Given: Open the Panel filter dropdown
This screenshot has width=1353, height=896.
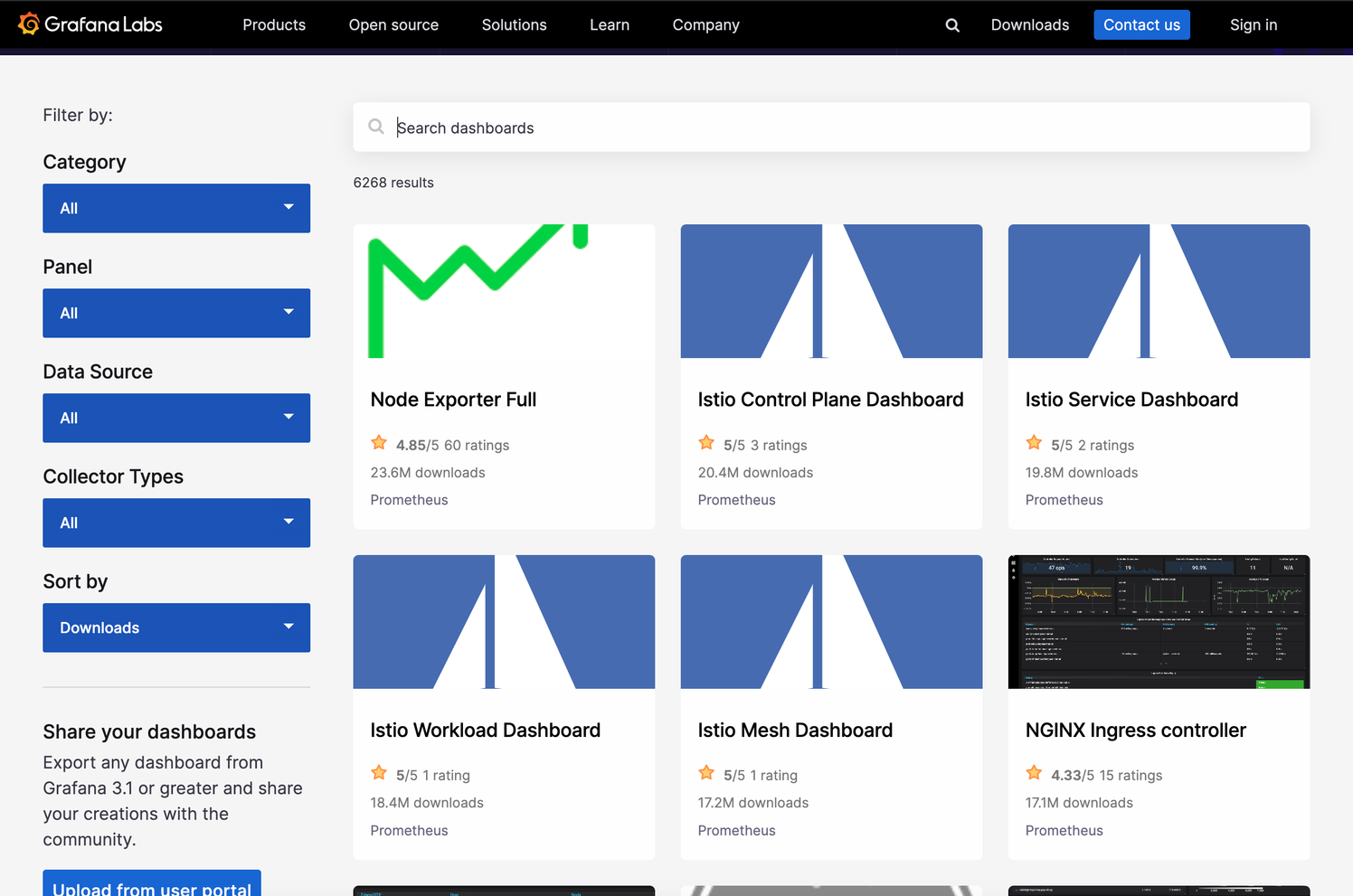Looking at the screenshot, I should click(175, 313).
